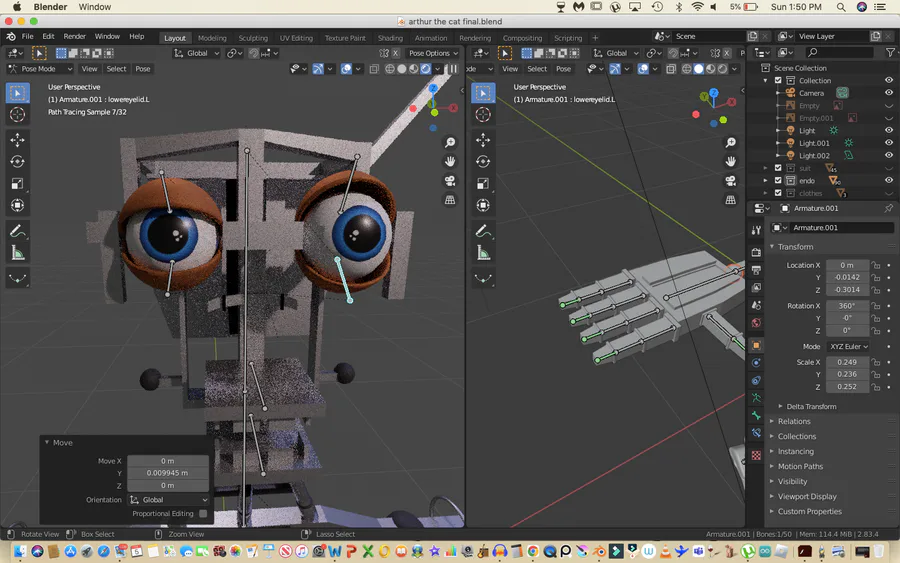Add a new workspace with the plus button

pyautogui.click(x=595, y=38)
